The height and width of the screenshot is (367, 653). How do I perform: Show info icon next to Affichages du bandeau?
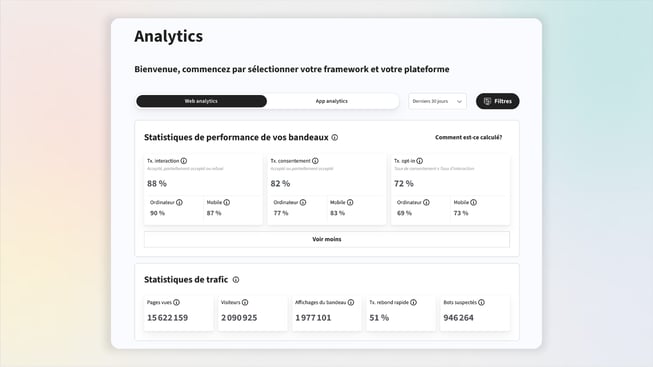351,302
